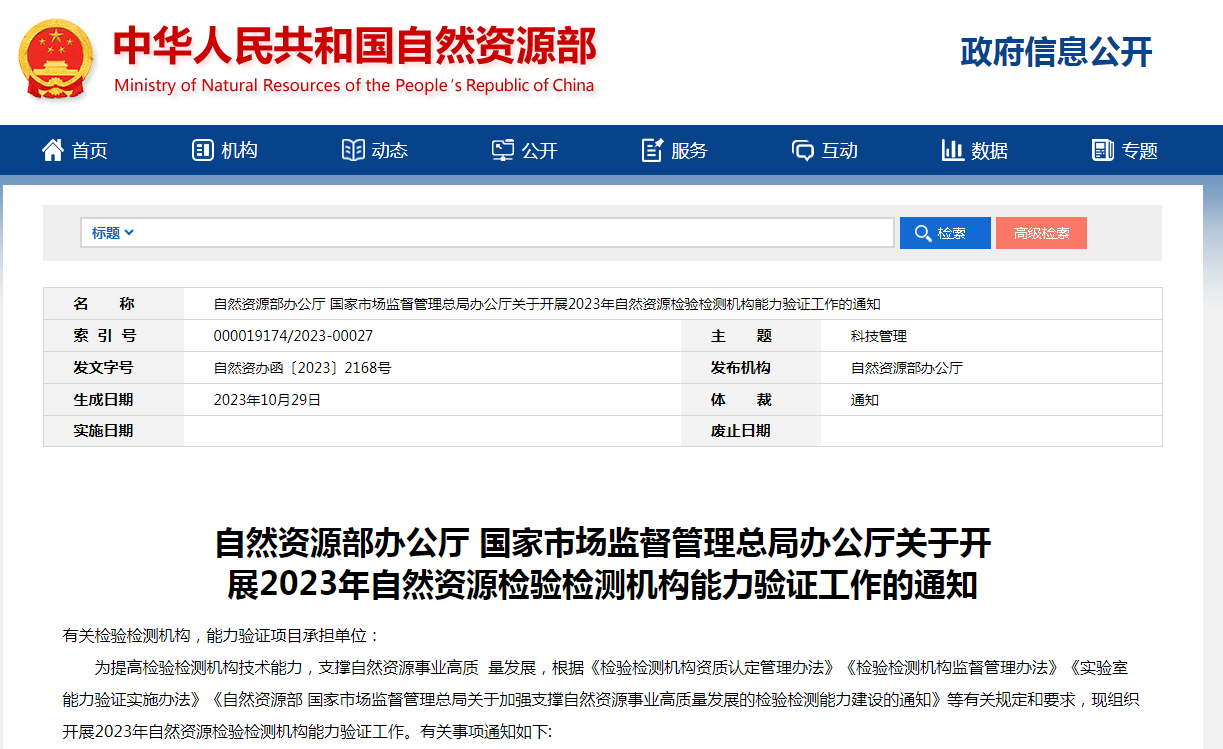Click the open book icon beside 动态
Viewport: 1223px width, 749px height.
pyautogui.click(x=353, y=150)
